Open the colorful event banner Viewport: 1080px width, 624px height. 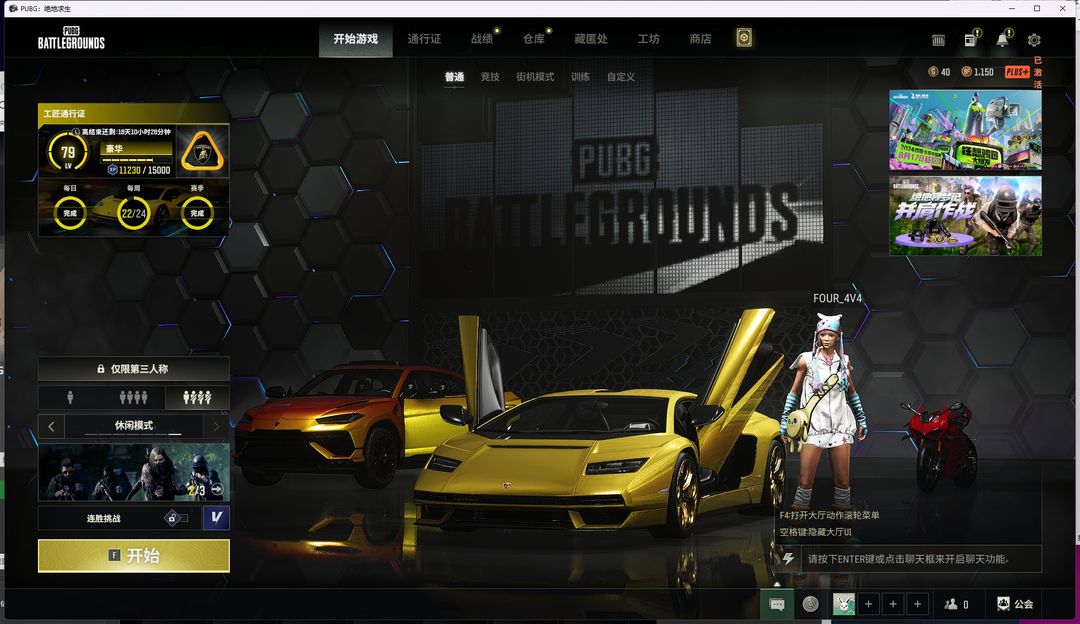point(965,129)
